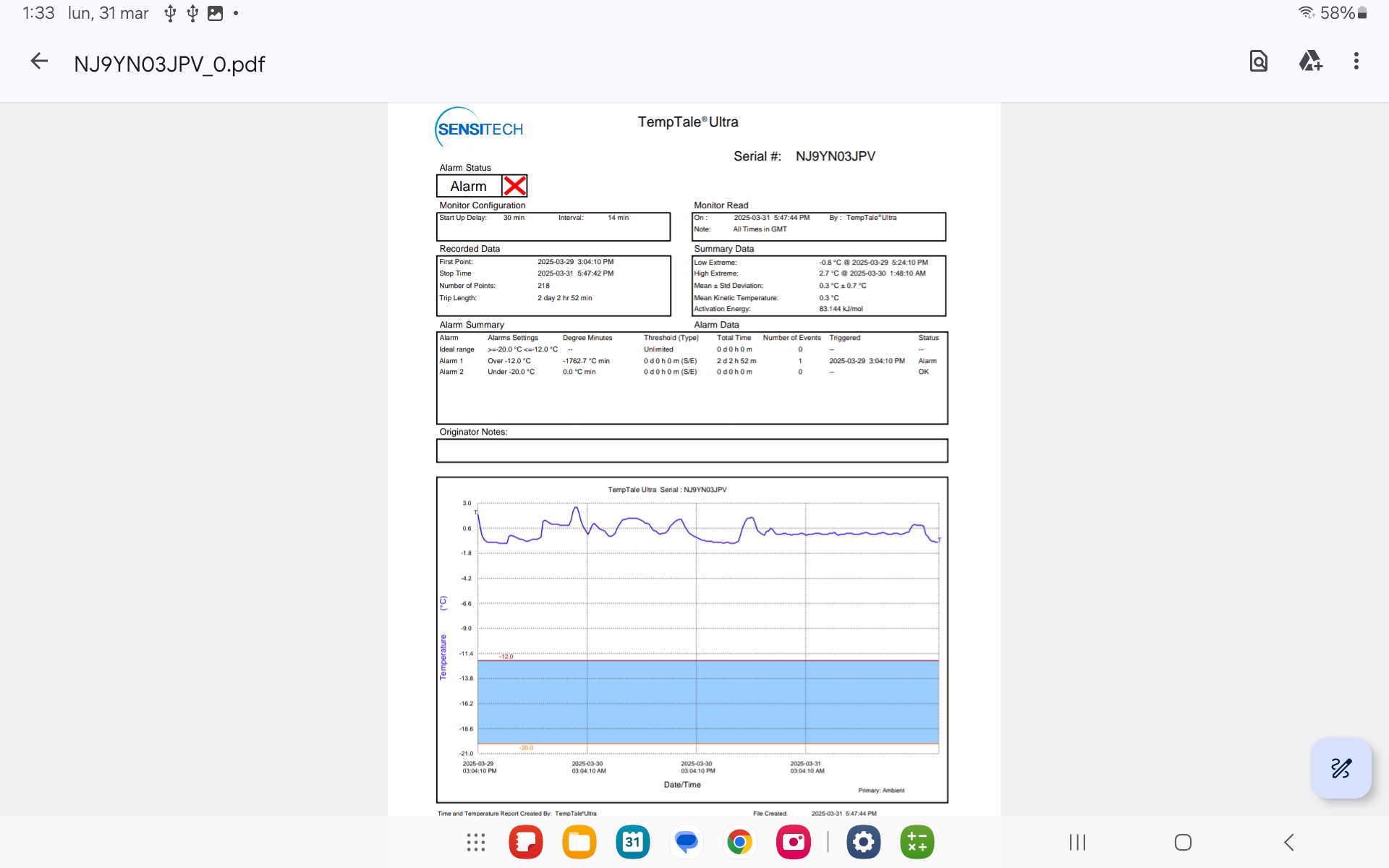Launch the green Calculator app
The image size is (1389, 868).
[x=917, y=842]
